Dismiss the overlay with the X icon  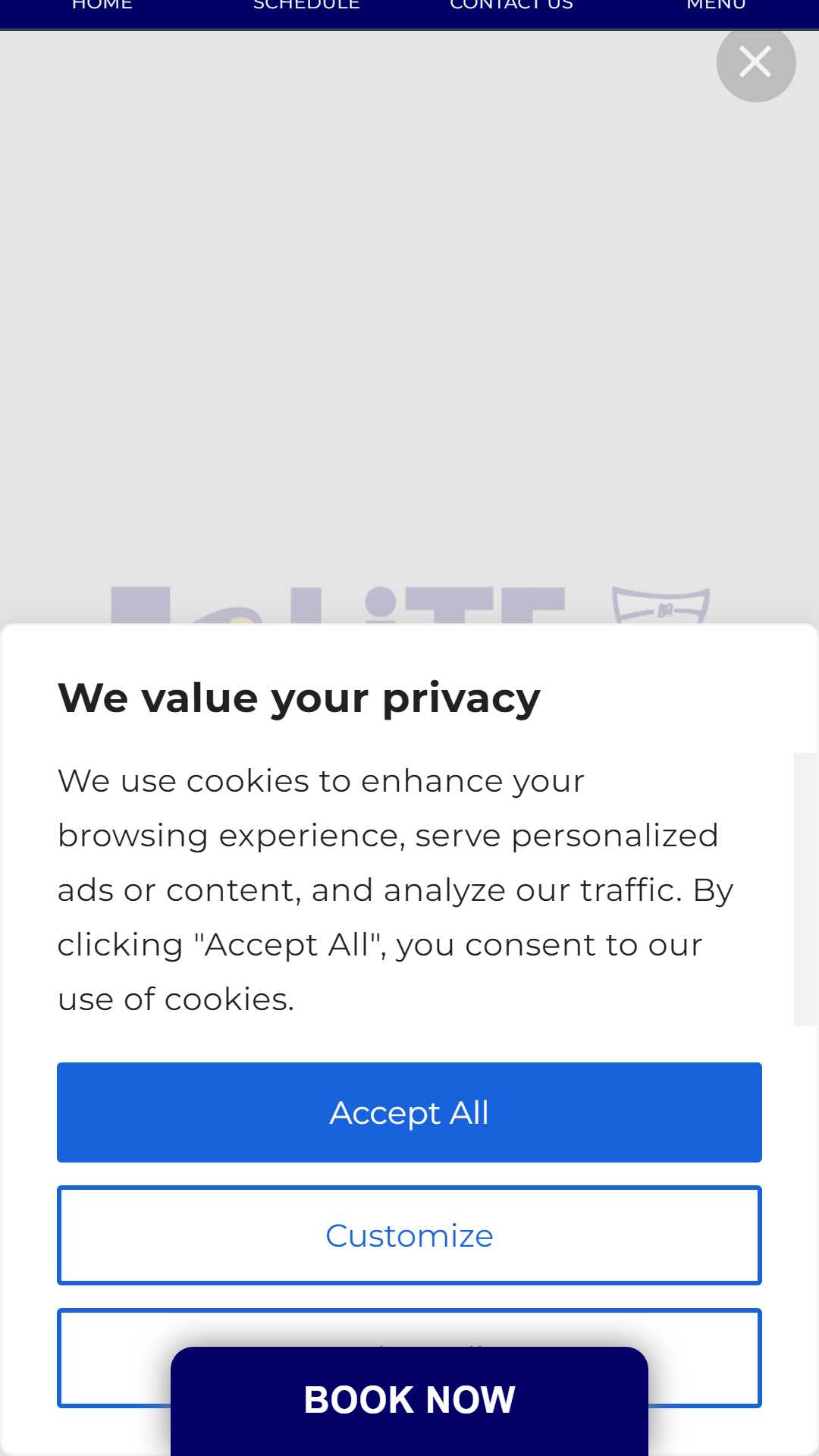[x=756, y=63]
